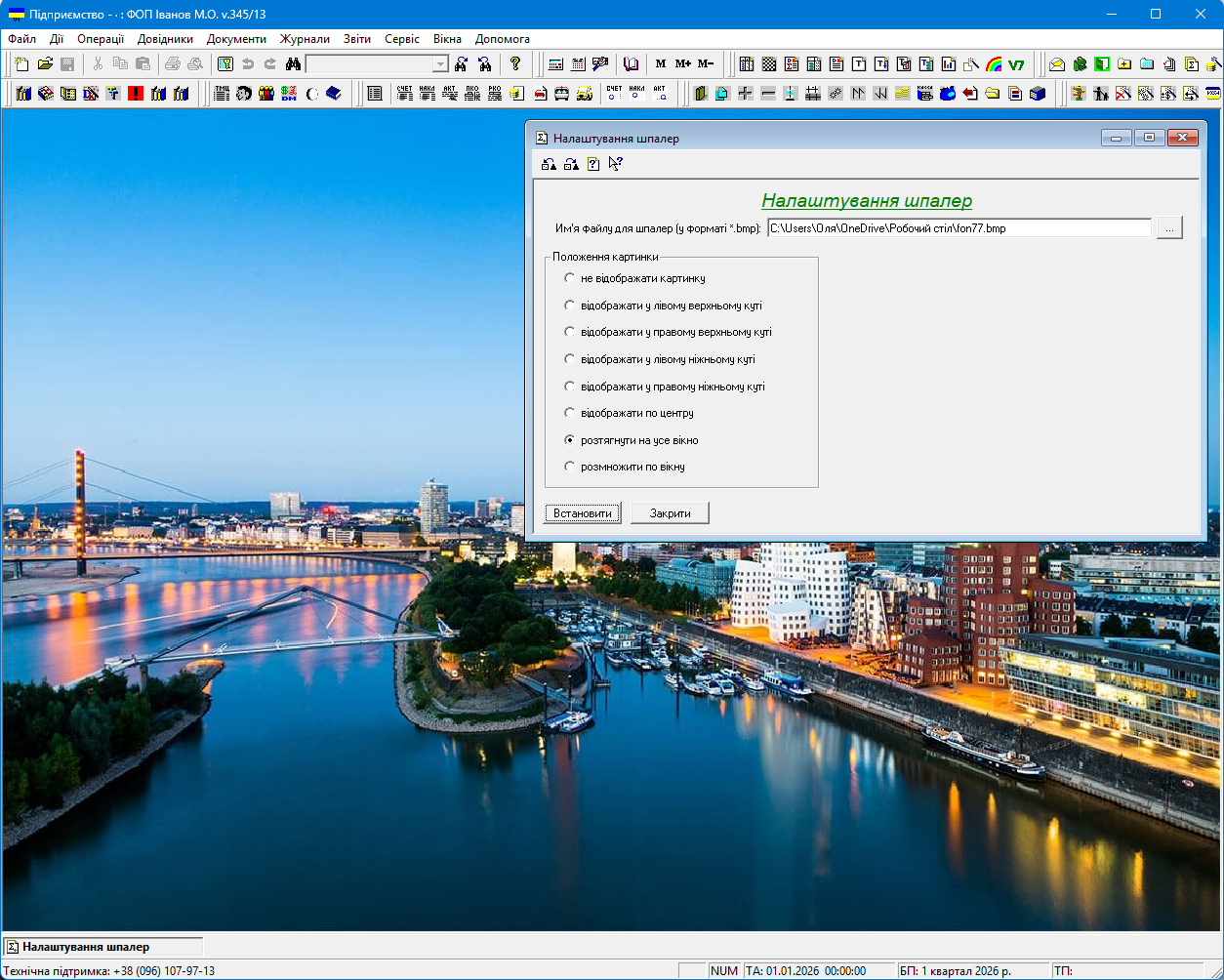Click the wallpaper file path input field
The image size is (1224, 980).
959,228
